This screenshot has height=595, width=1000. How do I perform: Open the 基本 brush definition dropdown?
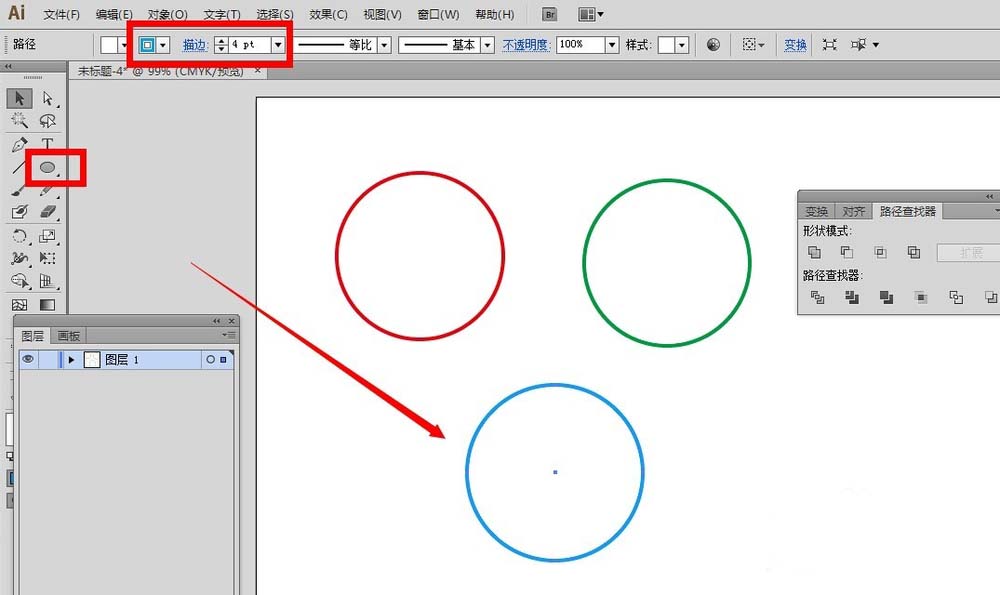pos(488,45)
